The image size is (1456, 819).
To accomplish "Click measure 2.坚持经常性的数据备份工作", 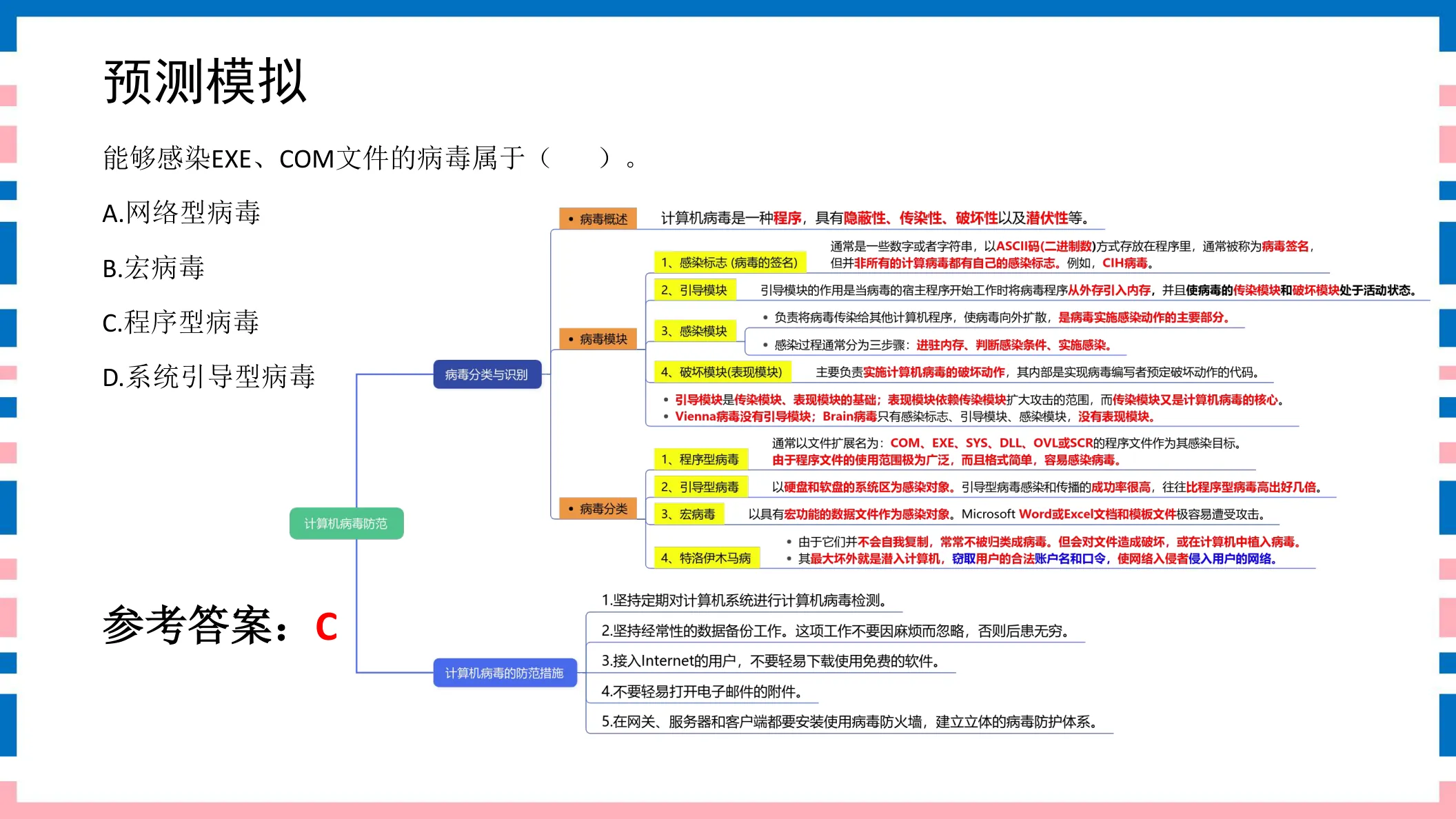I will [835, 631].
